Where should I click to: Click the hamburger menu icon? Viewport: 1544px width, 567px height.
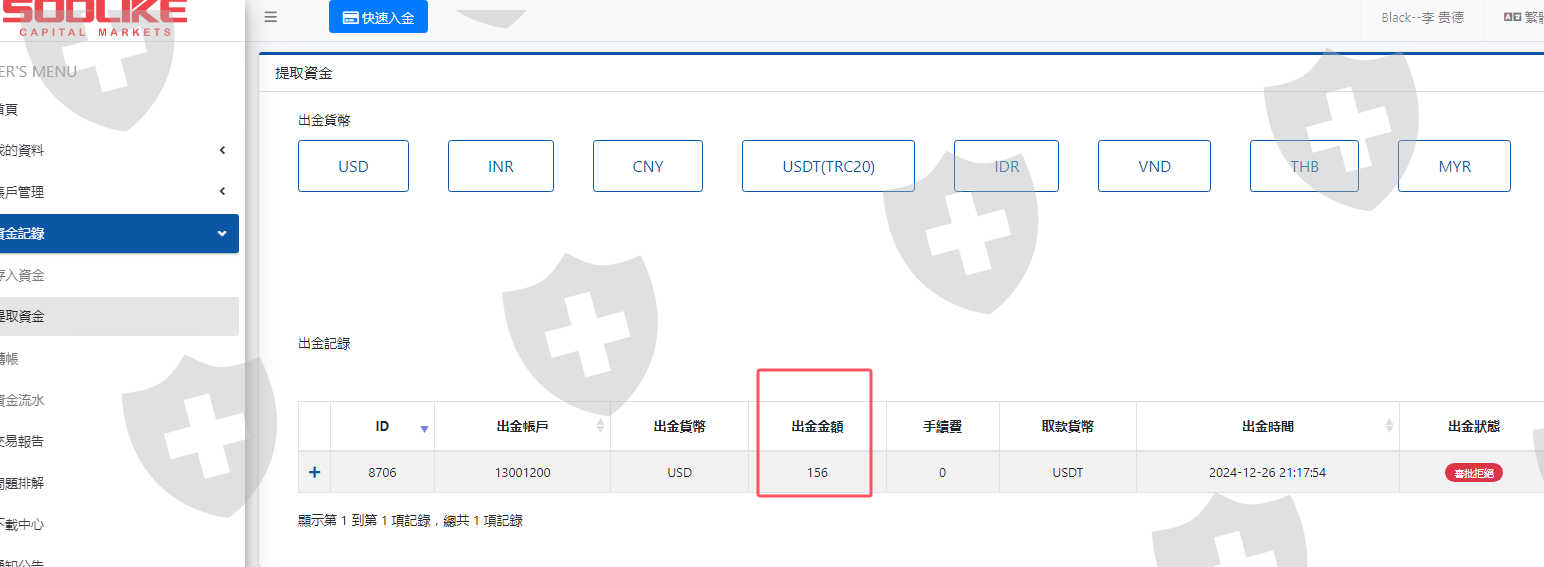point(271,17)
